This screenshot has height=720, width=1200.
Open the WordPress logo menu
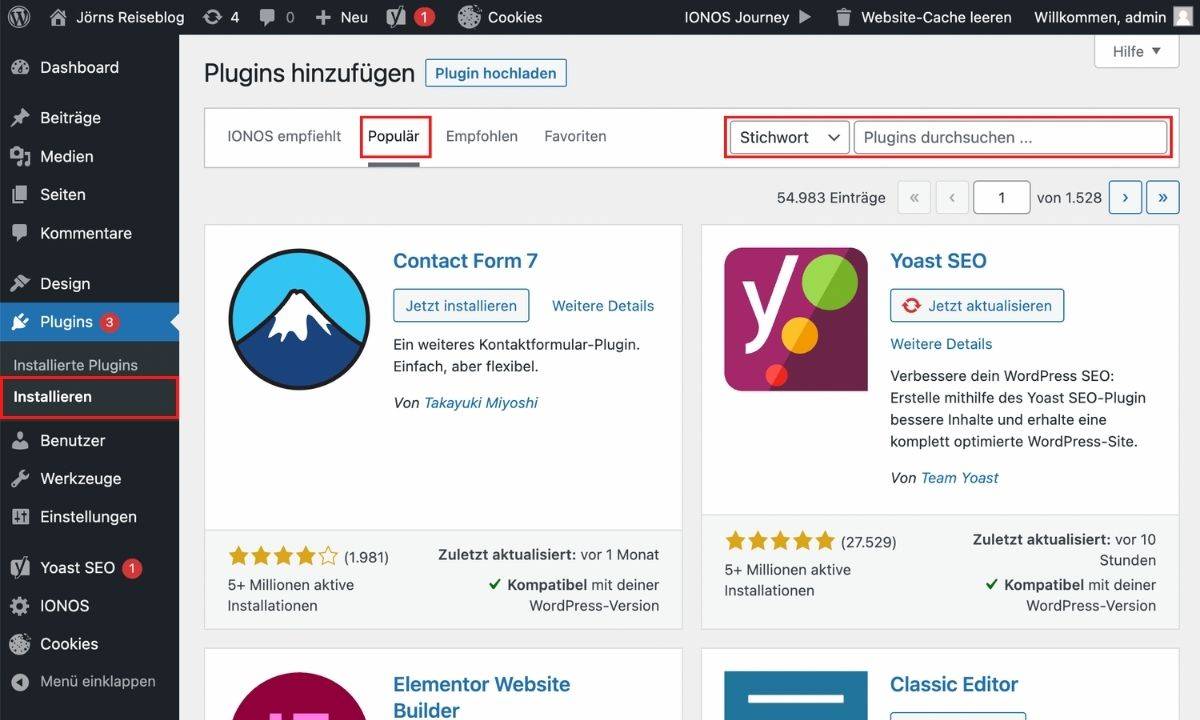coord(20,17)
